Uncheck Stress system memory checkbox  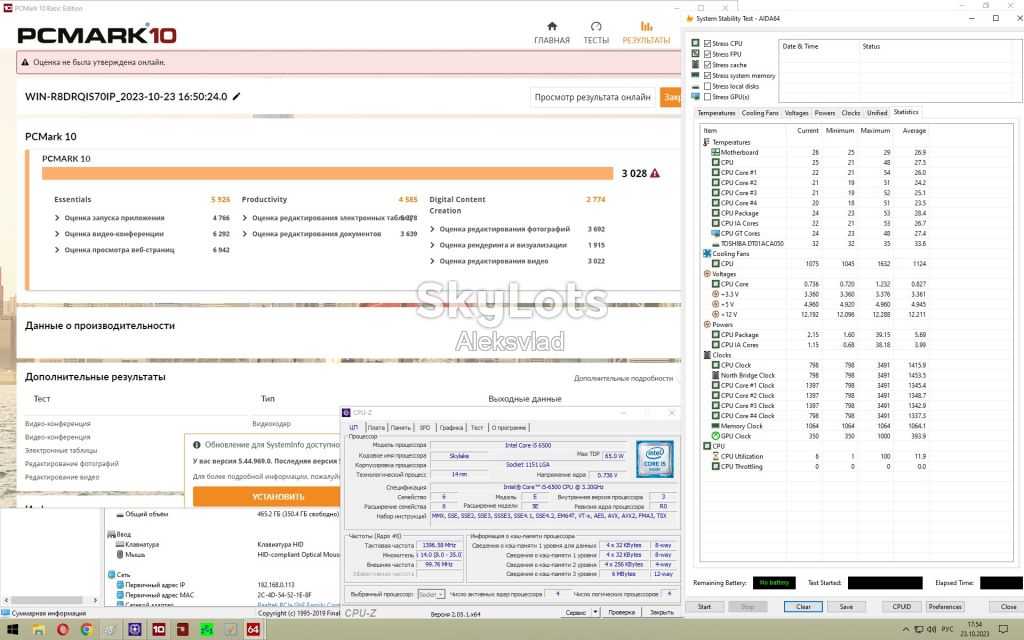707,76
